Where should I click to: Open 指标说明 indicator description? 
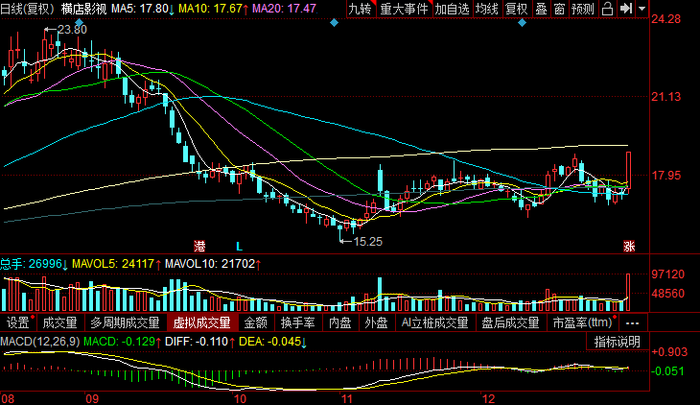(617, 342)
